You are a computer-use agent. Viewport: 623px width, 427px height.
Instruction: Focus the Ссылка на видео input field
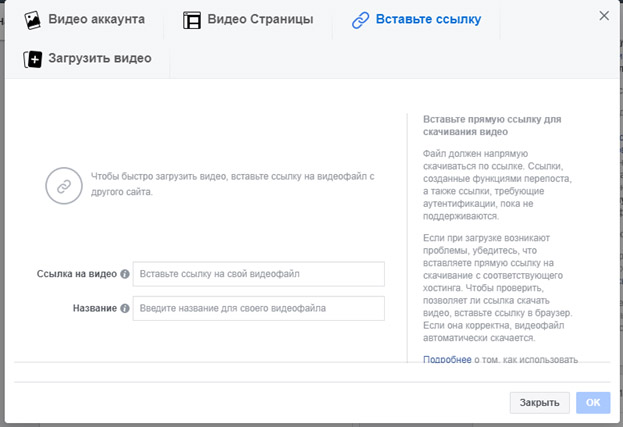259,274
